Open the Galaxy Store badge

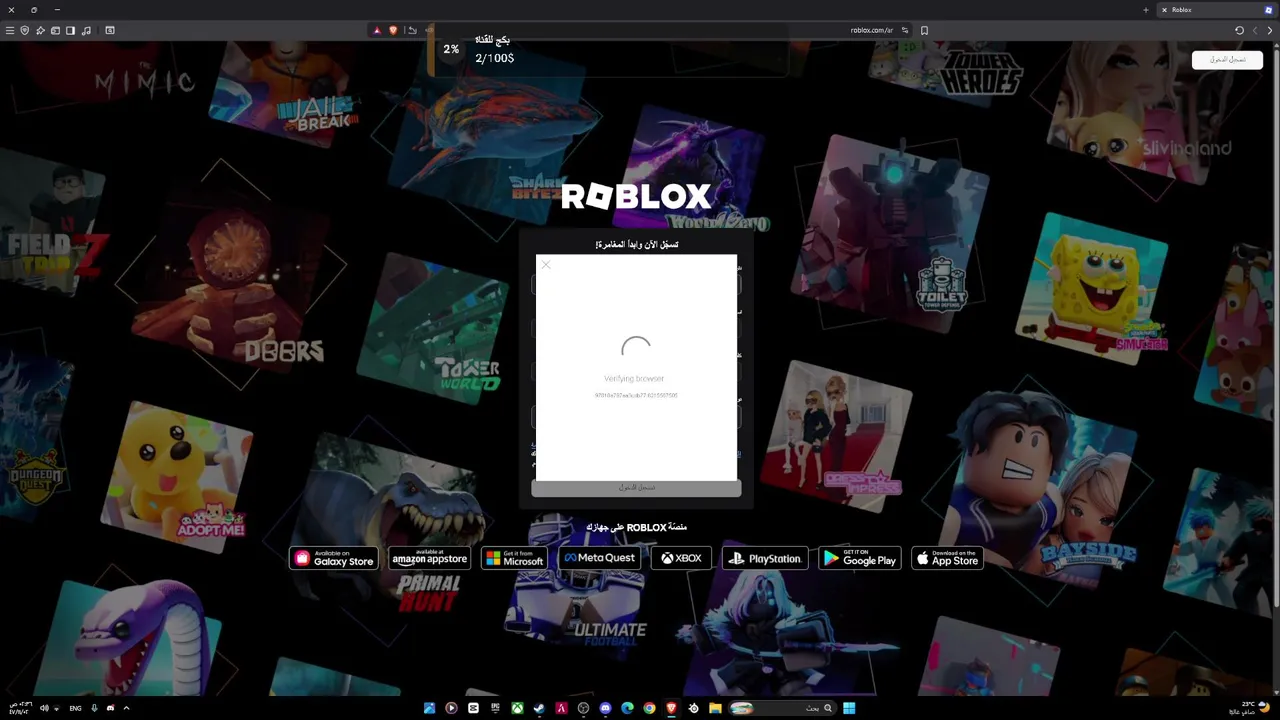(x=333, y=558)
